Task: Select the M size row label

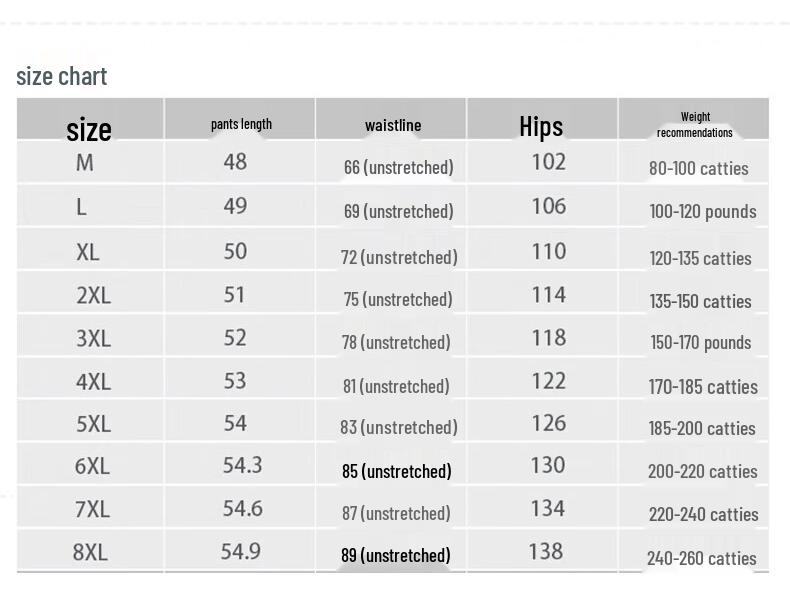Action: (85, 163)
